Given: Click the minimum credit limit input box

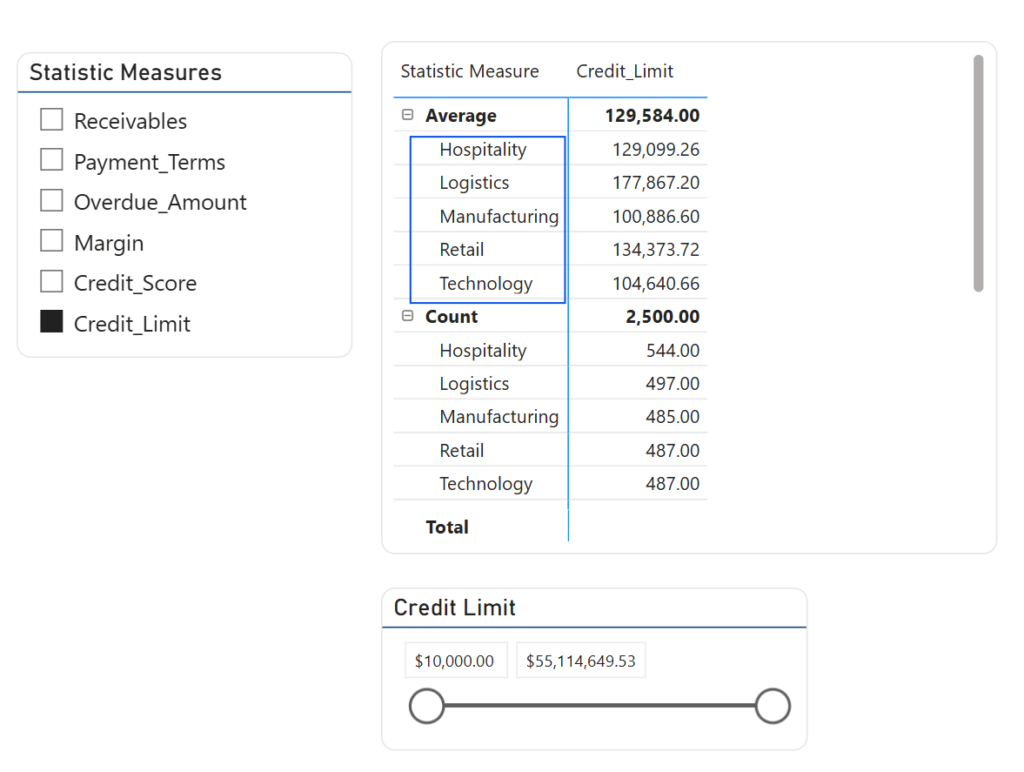Looking at the screenshot, I should point(455,661).
